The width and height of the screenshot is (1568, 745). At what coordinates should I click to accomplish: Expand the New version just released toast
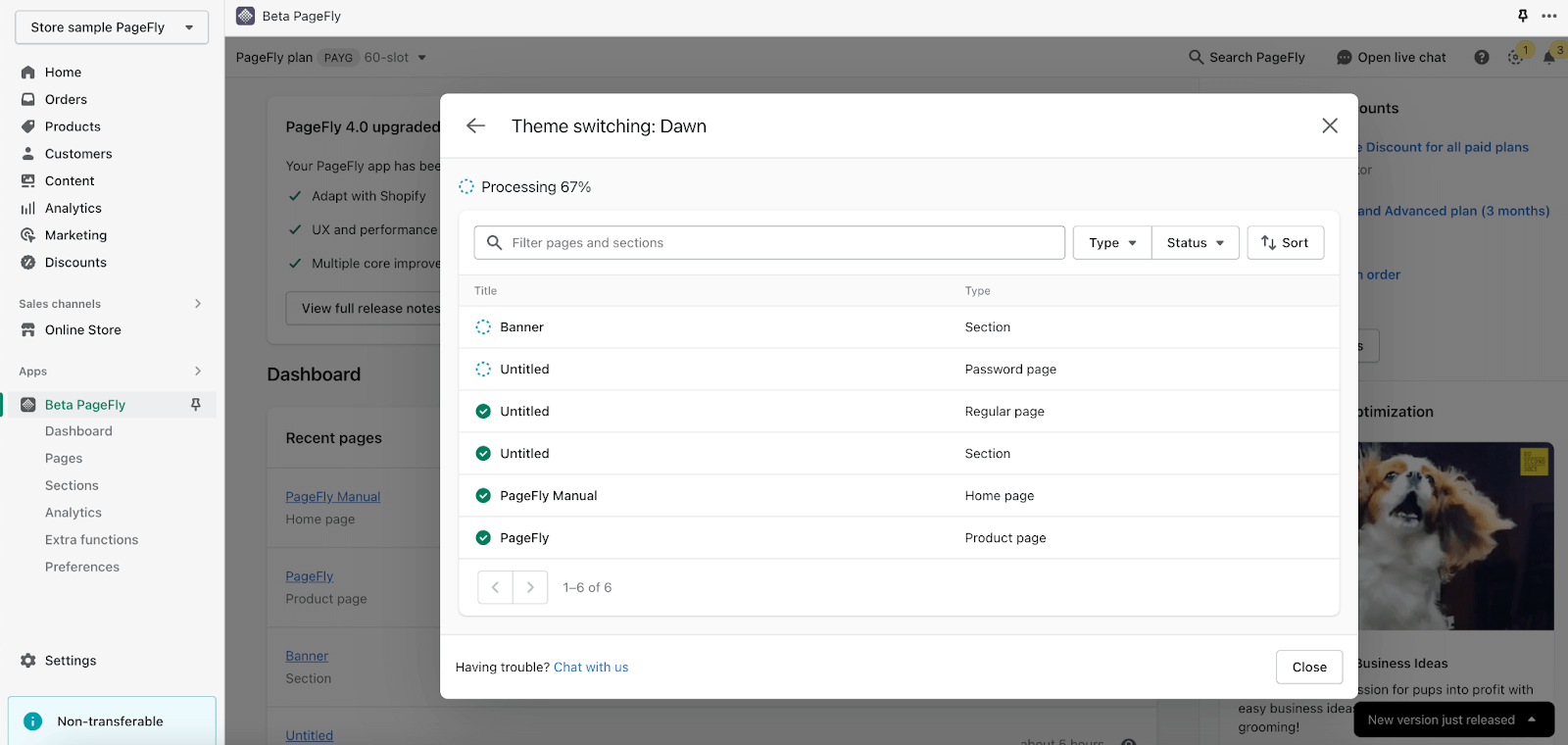[1454, 720]
